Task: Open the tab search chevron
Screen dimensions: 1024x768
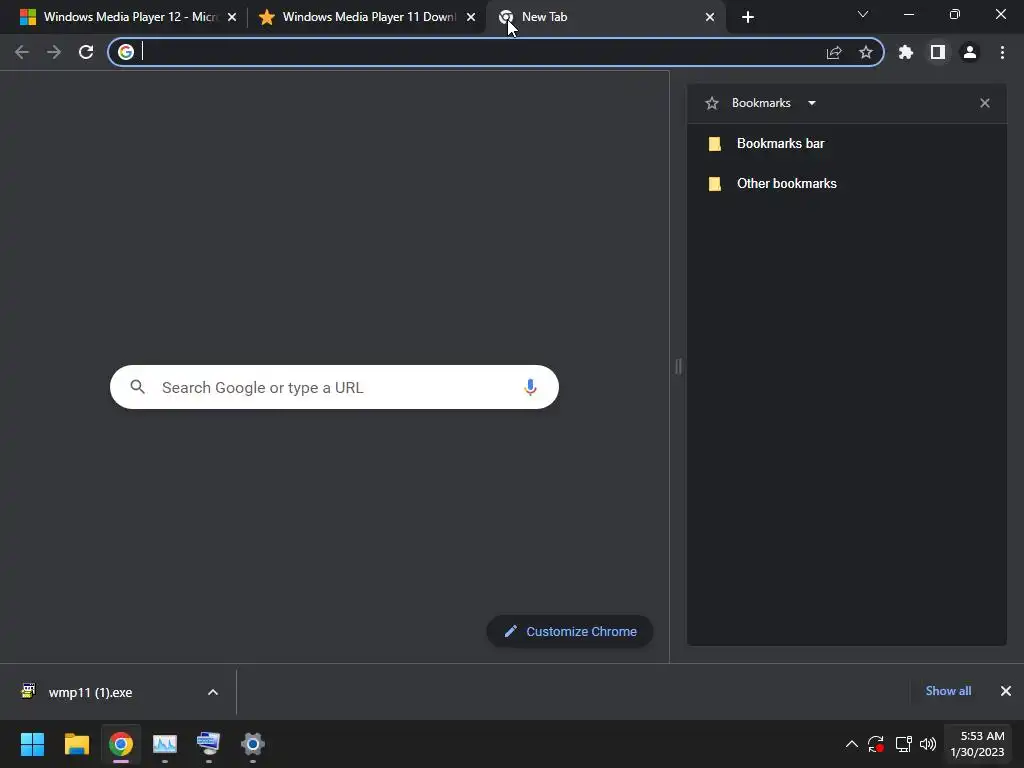Action: [863, 14]
